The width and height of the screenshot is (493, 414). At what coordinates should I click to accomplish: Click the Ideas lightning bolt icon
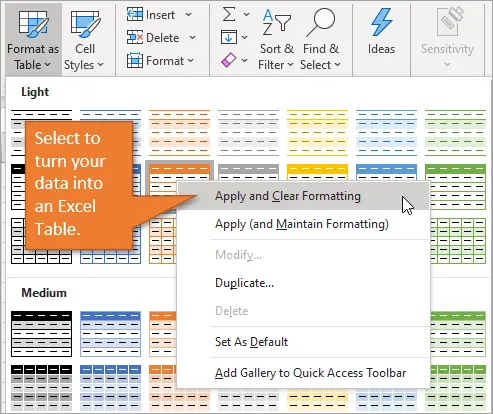[381, 23]
